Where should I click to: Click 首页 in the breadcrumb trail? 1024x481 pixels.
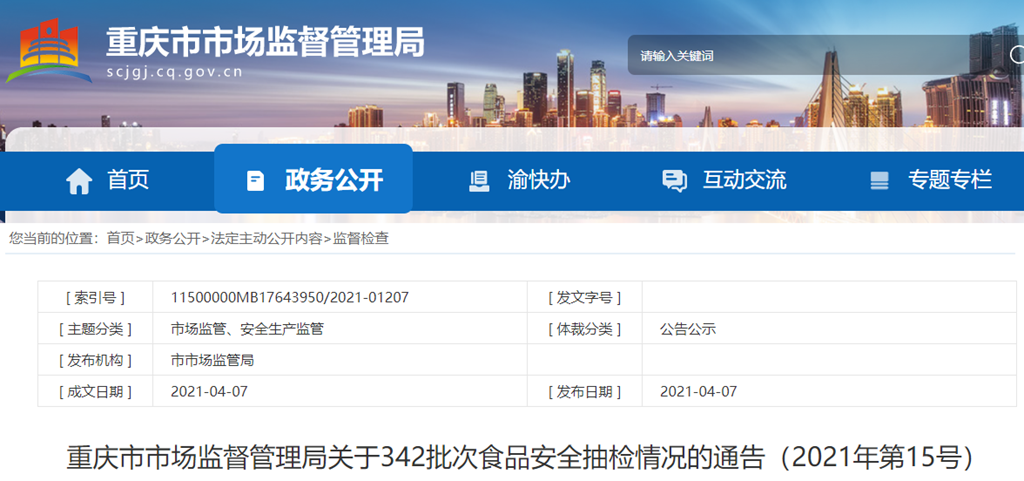click(x=120, y=239)
